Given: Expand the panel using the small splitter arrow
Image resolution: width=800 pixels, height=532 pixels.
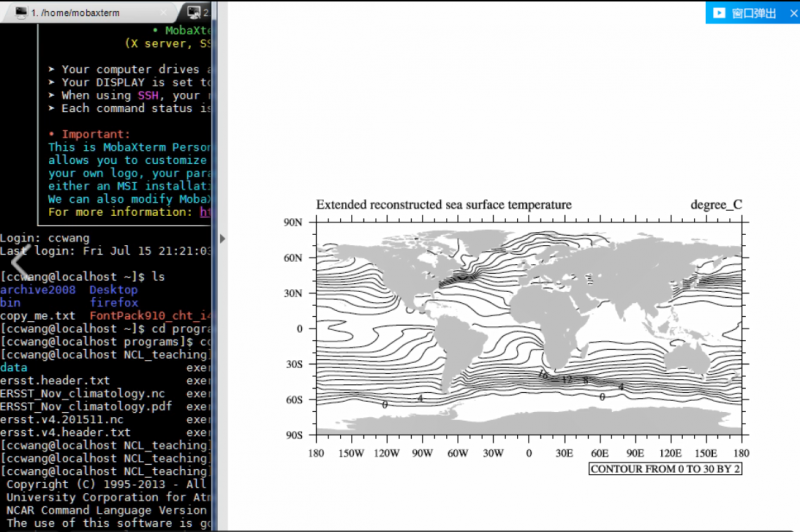Looking at the screenshot, I should point(222,238).
